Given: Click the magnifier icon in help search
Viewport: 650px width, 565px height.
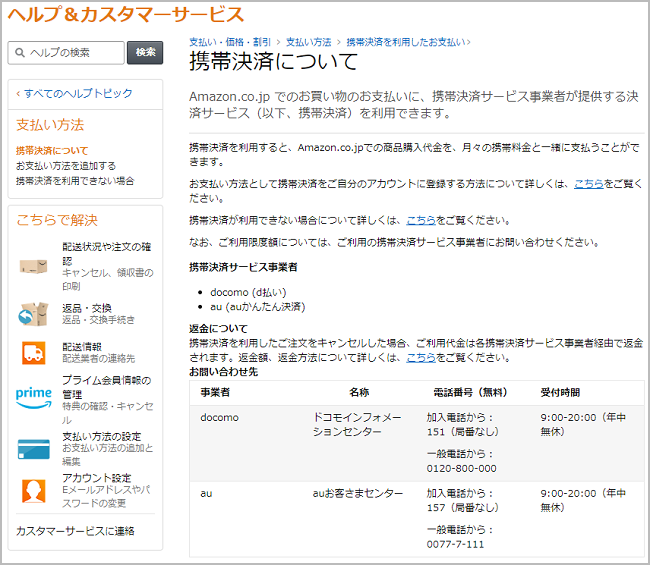Looking at the screenshot, I should point(19,53).
